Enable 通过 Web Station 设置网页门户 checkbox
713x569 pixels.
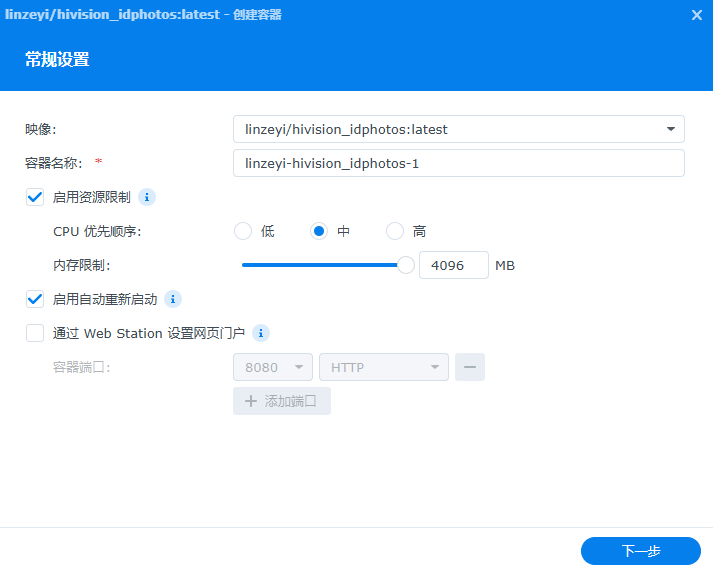(x=35, y=333)
